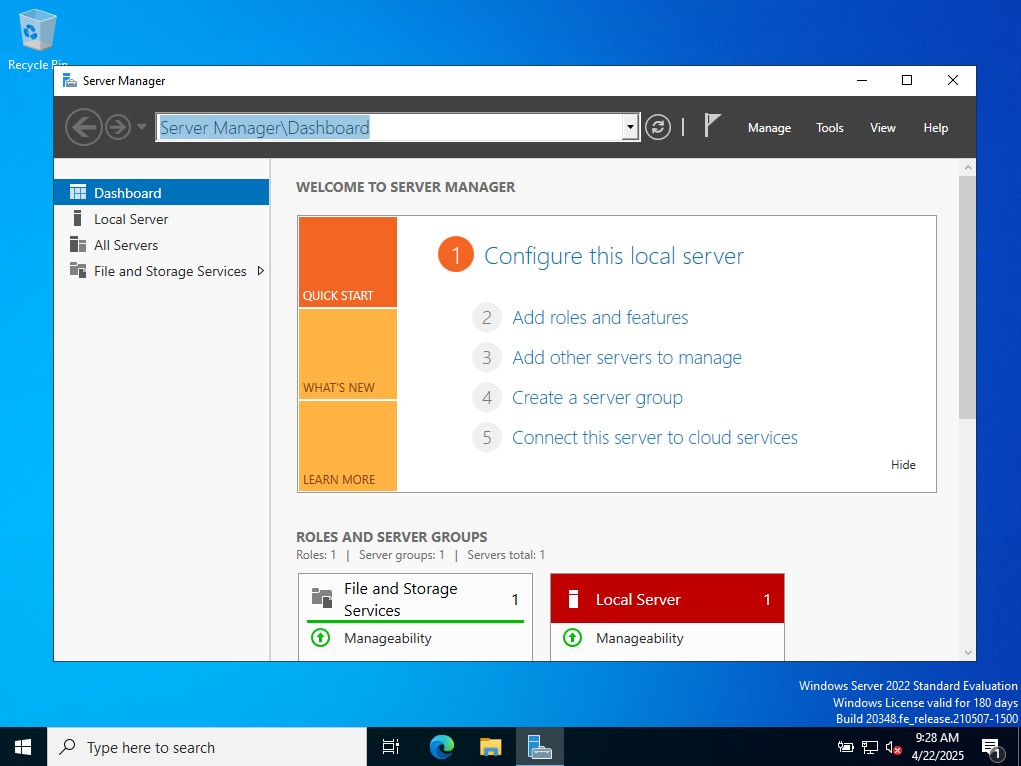
Task: Go back using the back arrow button
Action: [x=83, y=127]
